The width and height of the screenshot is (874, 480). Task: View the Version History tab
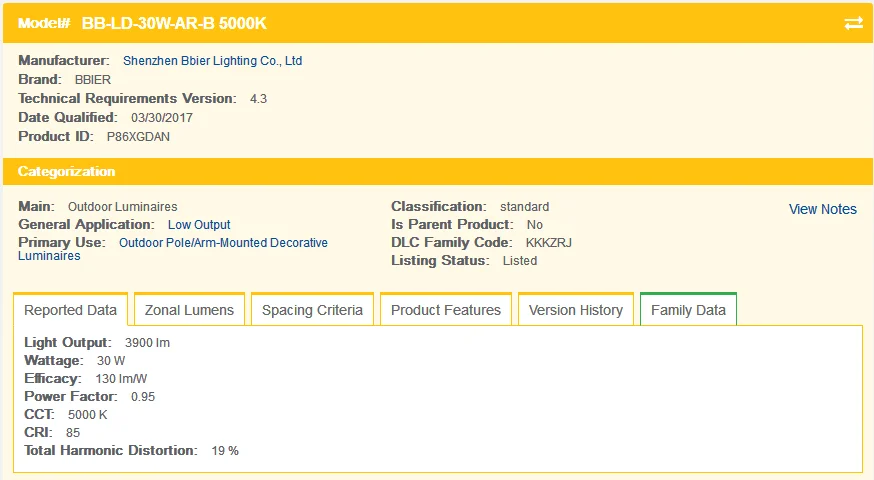[x=576, y=310]
